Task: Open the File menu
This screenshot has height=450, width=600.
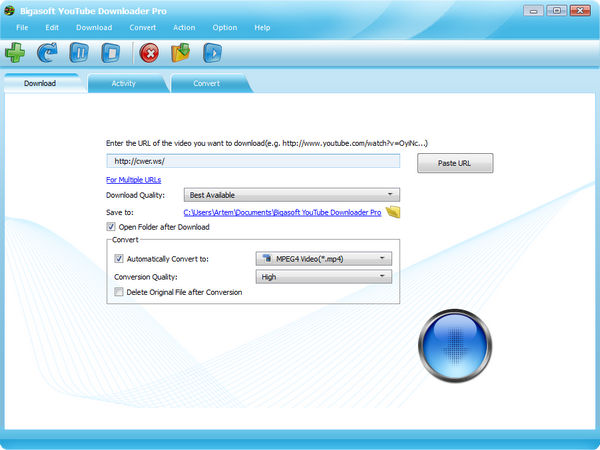Action: (x=22, y=28)
